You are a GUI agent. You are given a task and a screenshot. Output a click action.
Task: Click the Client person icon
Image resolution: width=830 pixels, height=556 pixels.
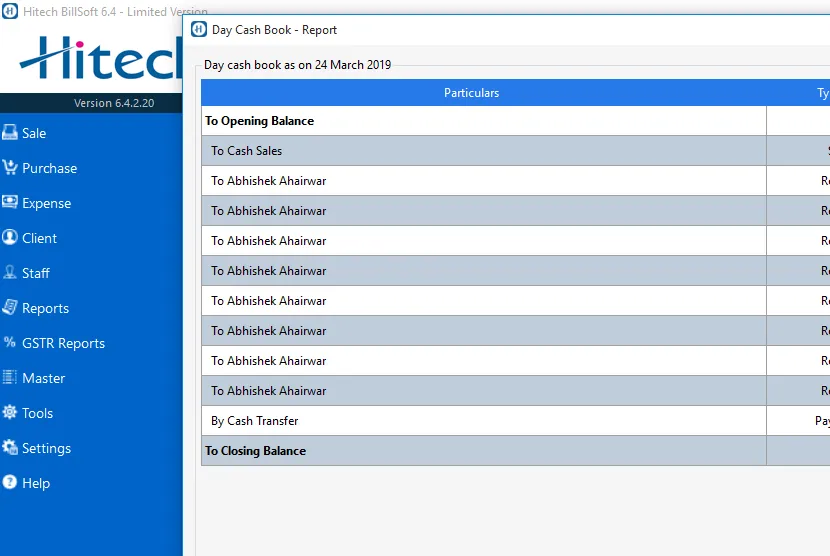click(10, 238)
